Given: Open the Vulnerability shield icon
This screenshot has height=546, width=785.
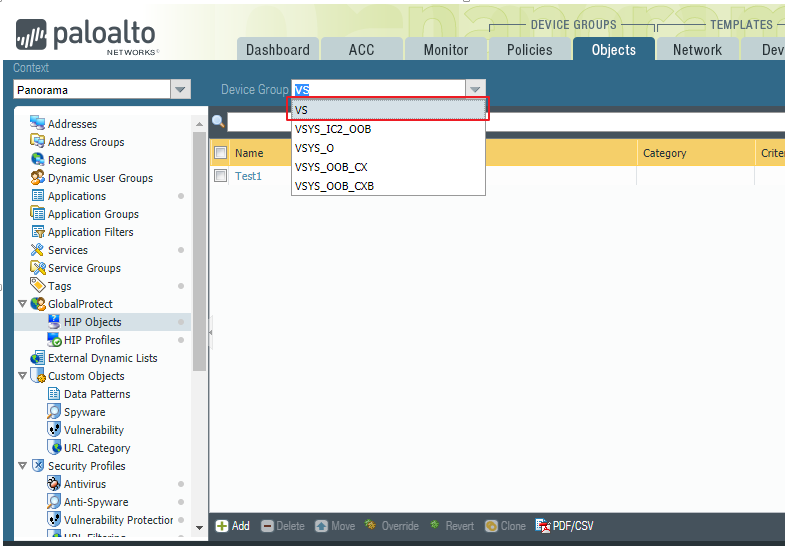Looking at the screenshot, I should pyautogui.click(x=54, y=429).
